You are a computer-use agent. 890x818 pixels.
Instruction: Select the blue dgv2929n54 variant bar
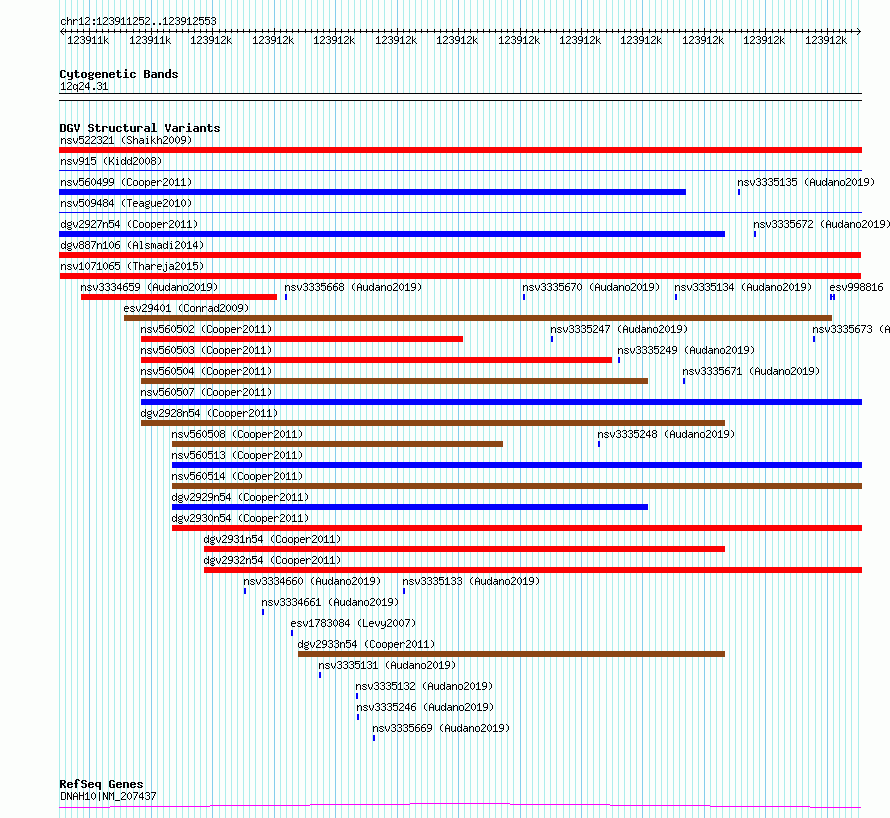tap(410, 507)
